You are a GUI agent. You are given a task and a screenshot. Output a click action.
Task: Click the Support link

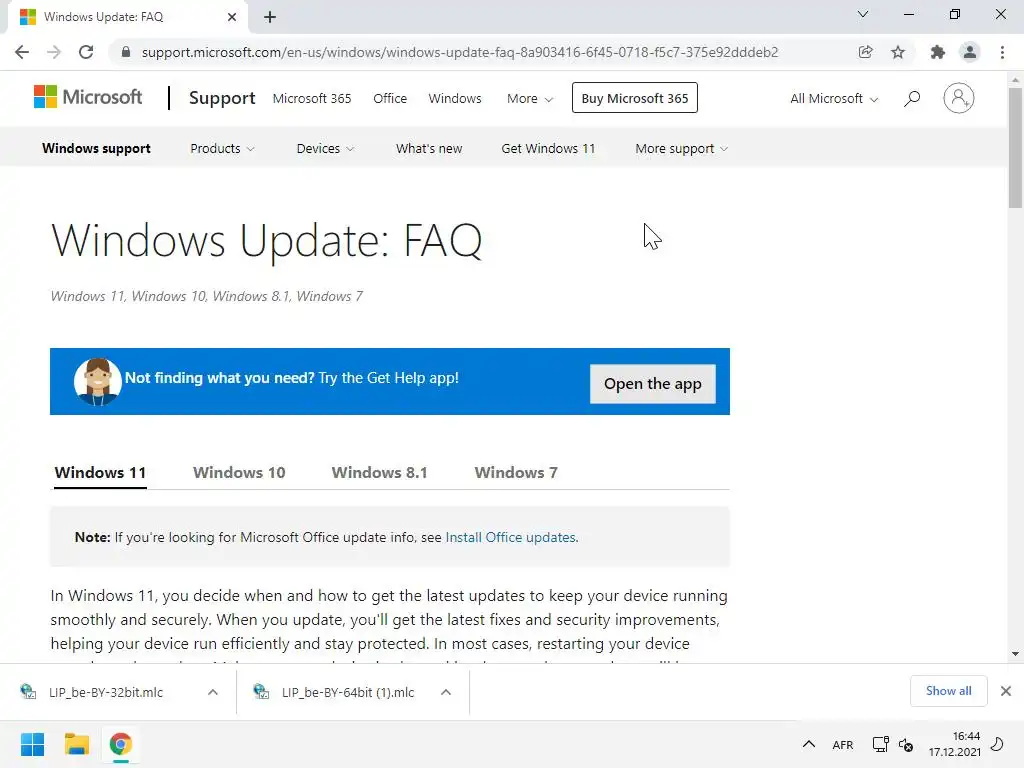point(222,98)
